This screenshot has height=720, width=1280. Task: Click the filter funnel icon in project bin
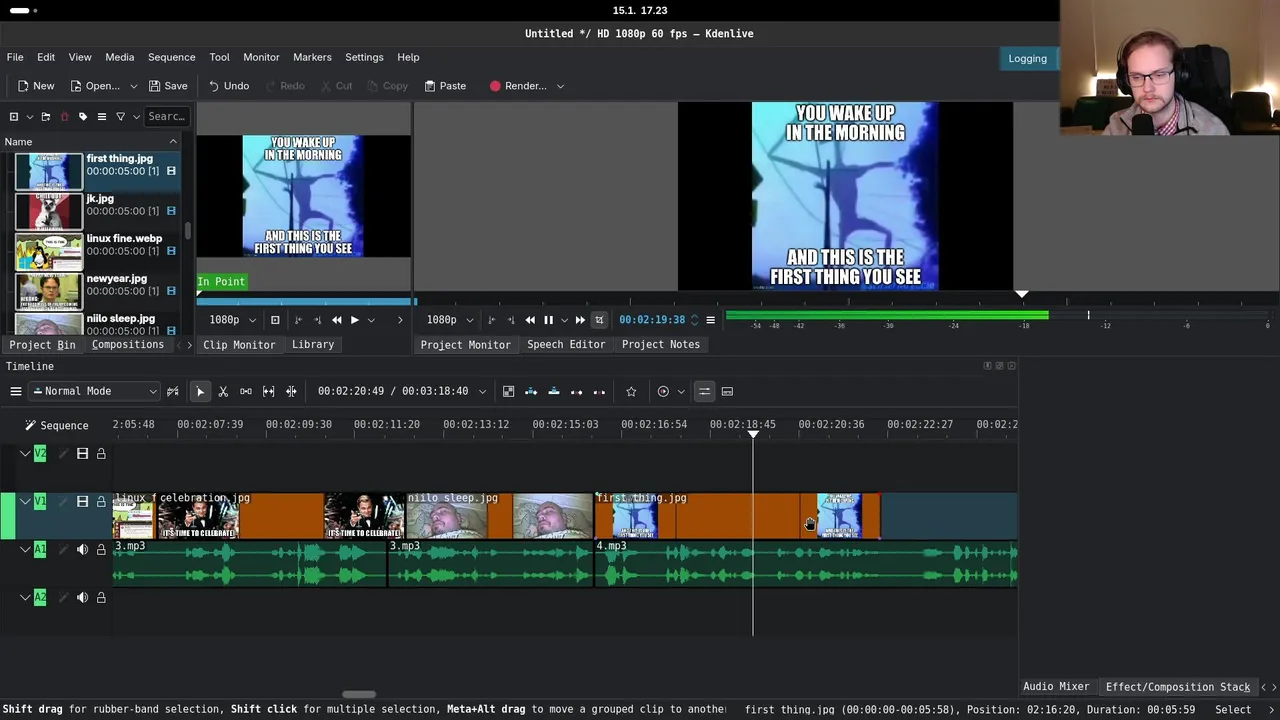click(x=121, y=116)
